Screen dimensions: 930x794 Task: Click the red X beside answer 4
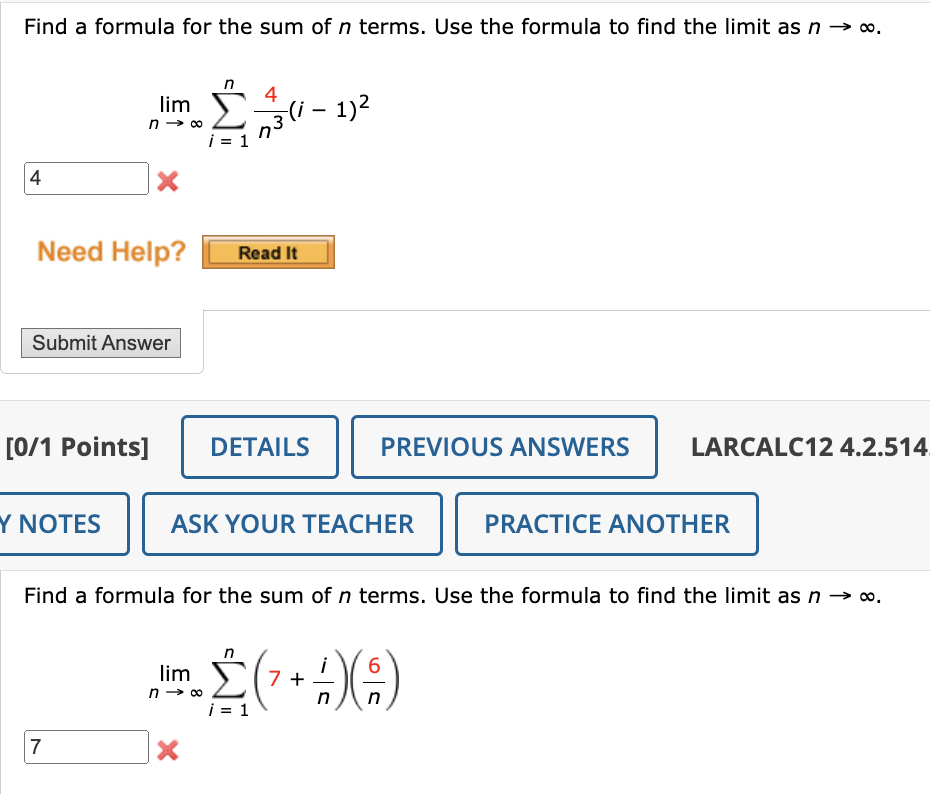tap(168, 181)
